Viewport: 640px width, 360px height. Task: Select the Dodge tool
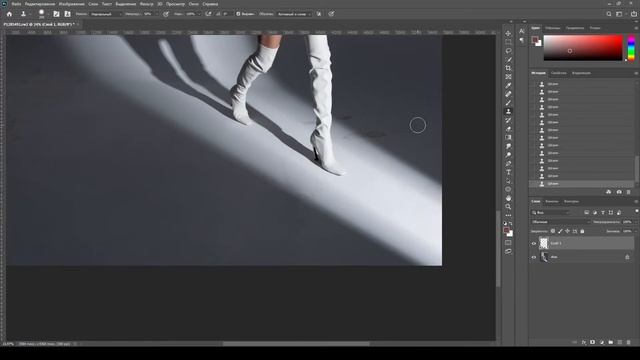[508, 155]
